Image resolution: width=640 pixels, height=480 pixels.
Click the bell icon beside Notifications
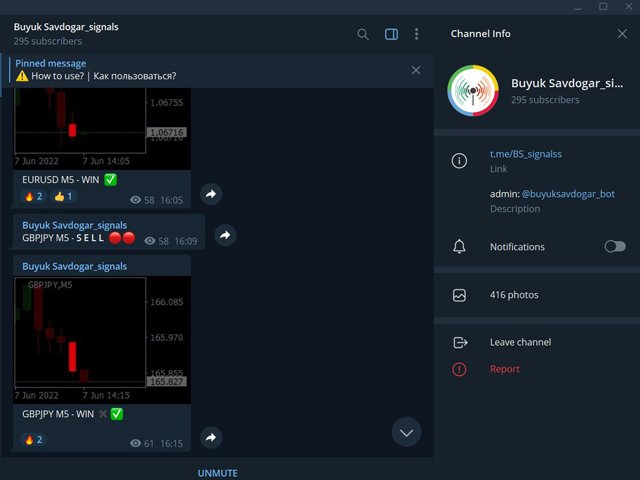459,247
